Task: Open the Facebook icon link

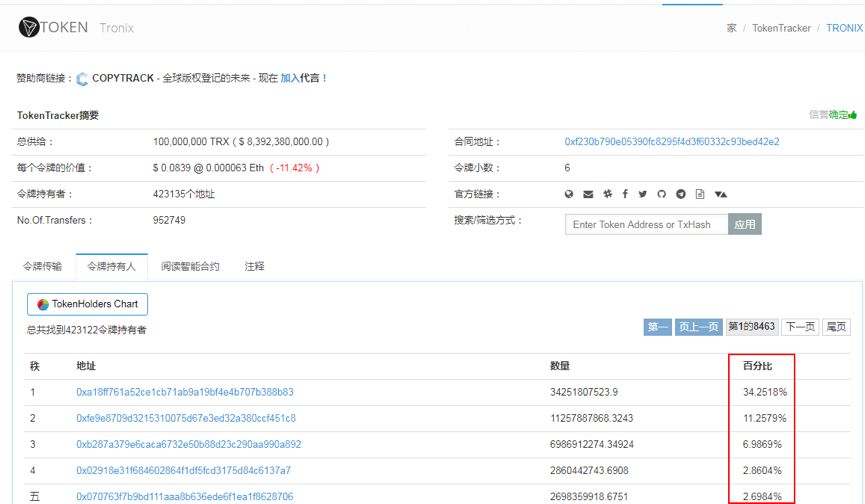Action: pos(625,194)
